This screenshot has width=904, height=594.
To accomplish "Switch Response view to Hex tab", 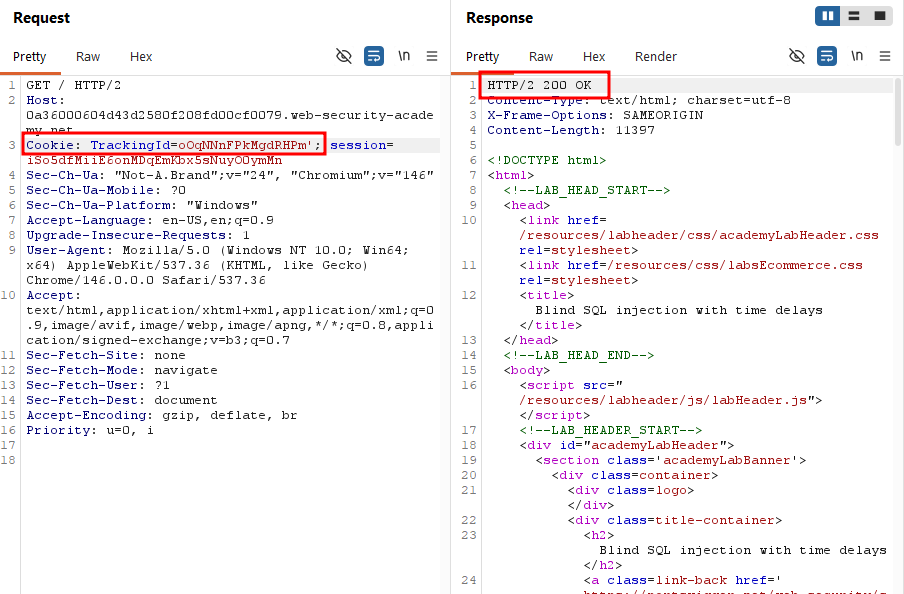I will (x=594, y=57).
